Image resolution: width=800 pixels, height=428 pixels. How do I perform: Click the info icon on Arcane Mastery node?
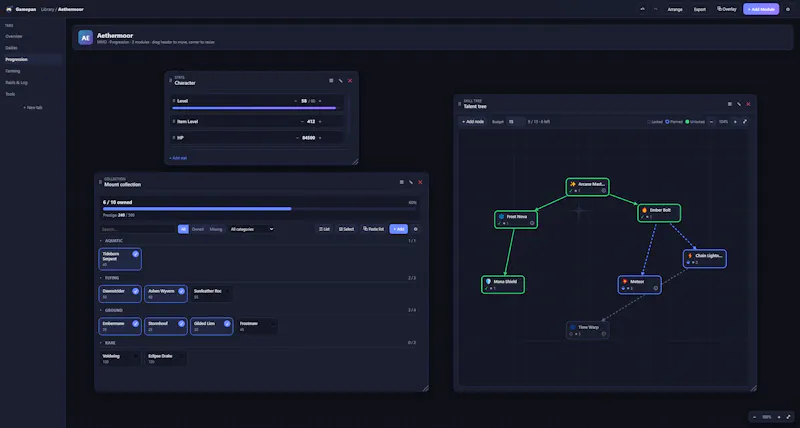[604, 190]
